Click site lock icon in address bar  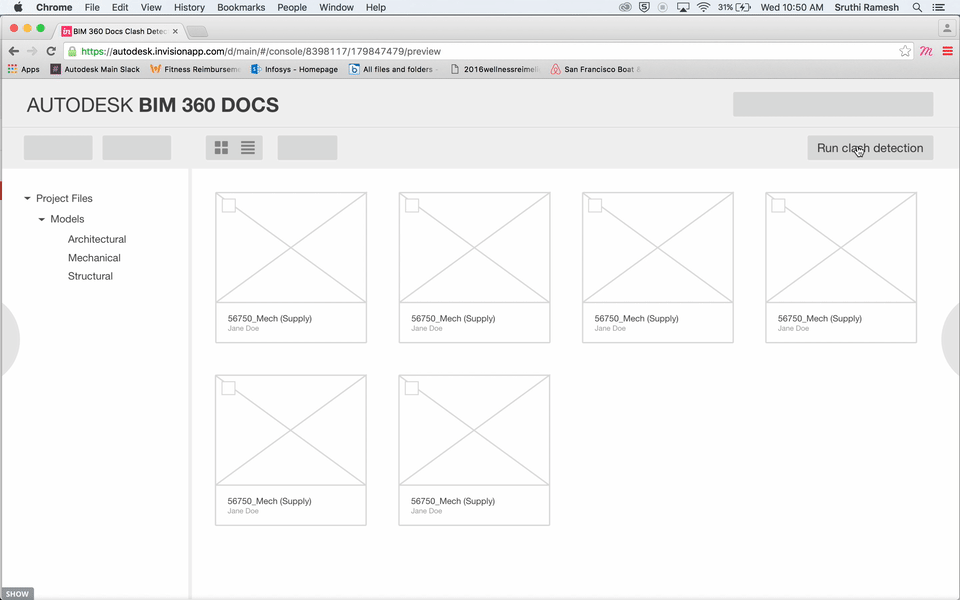point(72,51)
